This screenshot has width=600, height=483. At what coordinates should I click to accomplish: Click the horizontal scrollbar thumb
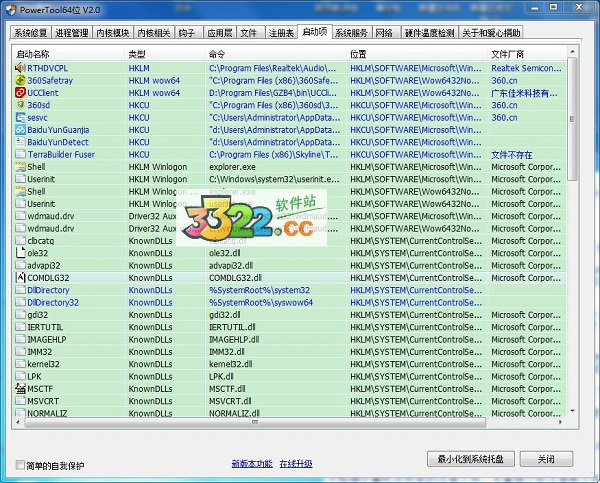pos(255,422)
